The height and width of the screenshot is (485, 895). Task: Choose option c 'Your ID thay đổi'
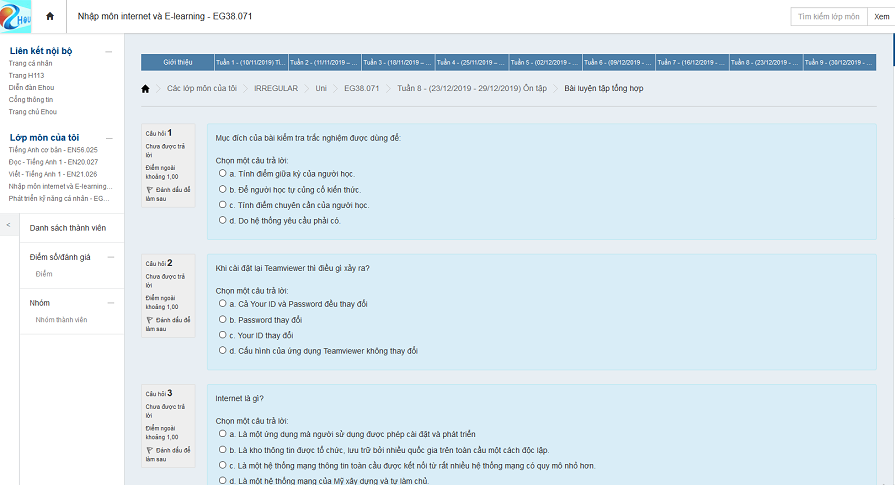[x=222, y=335]
